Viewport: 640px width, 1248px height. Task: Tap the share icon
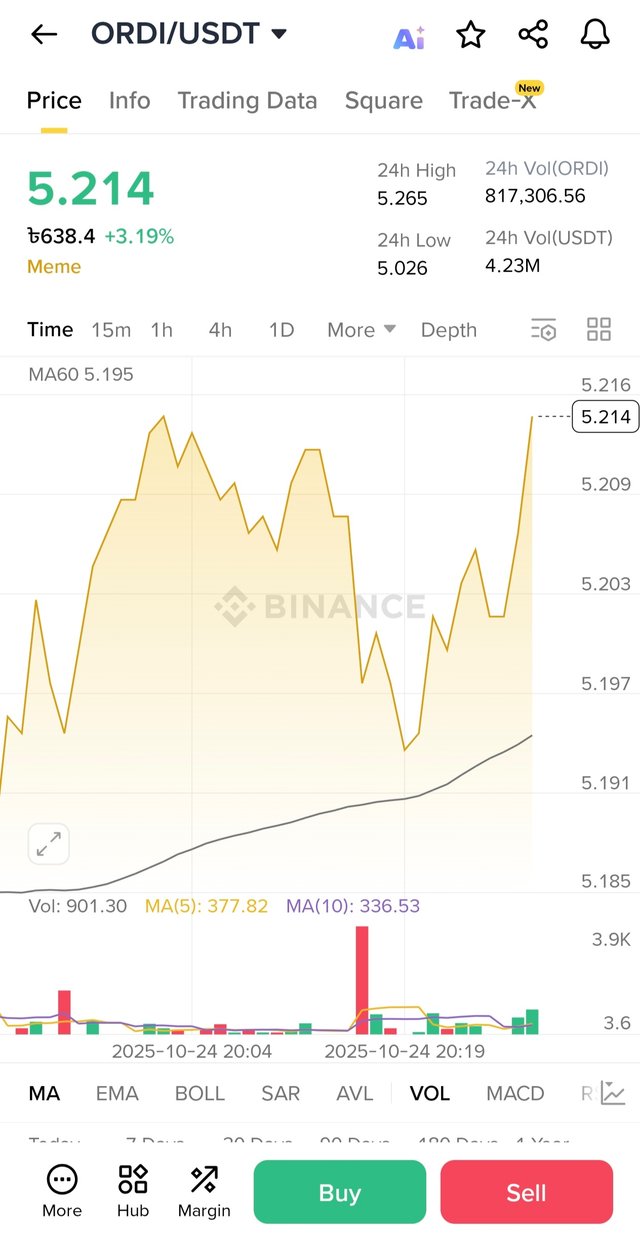[533, 35]
